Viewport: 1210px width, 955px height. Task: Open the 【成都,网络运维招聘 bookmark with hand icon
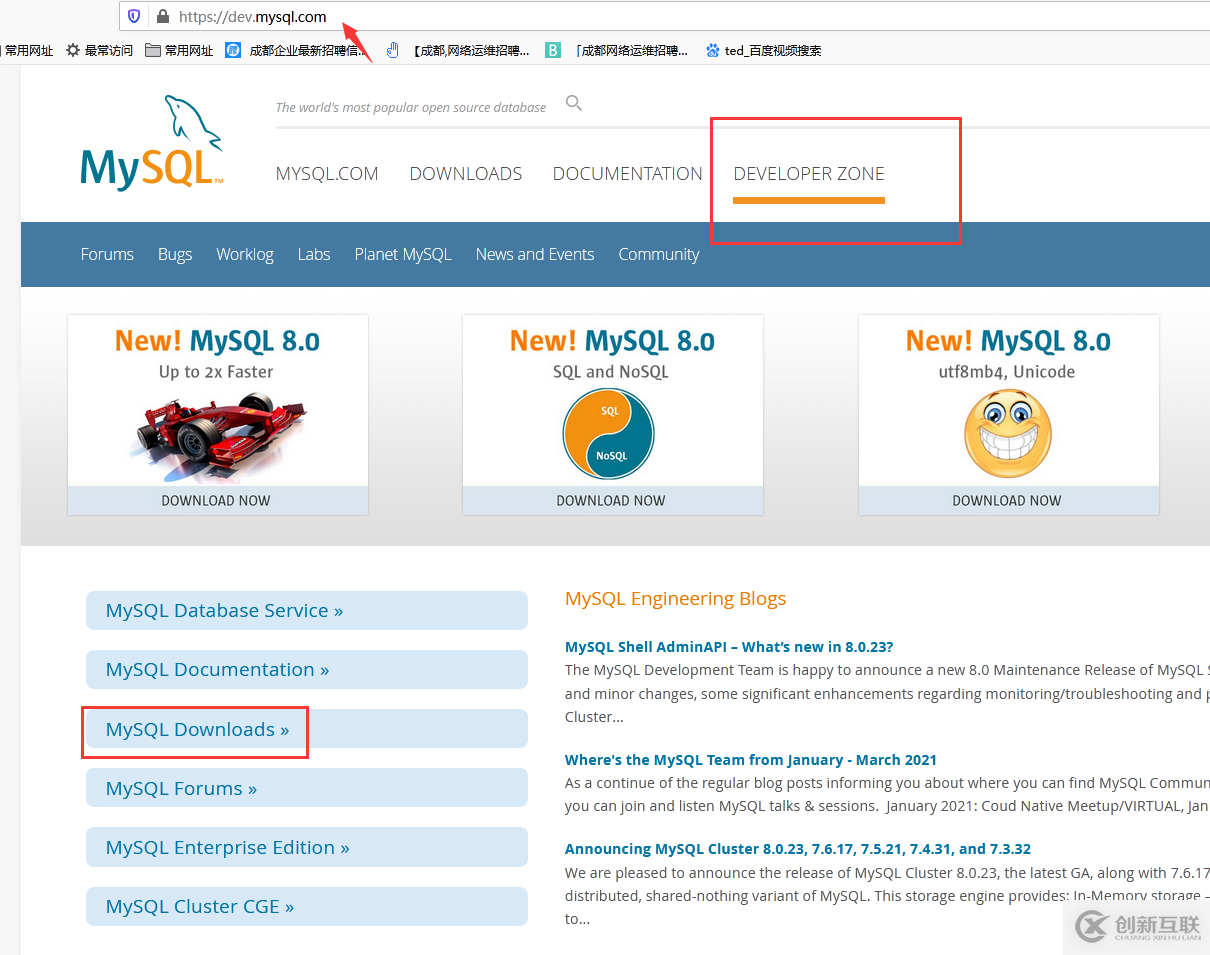coord(459,50)
